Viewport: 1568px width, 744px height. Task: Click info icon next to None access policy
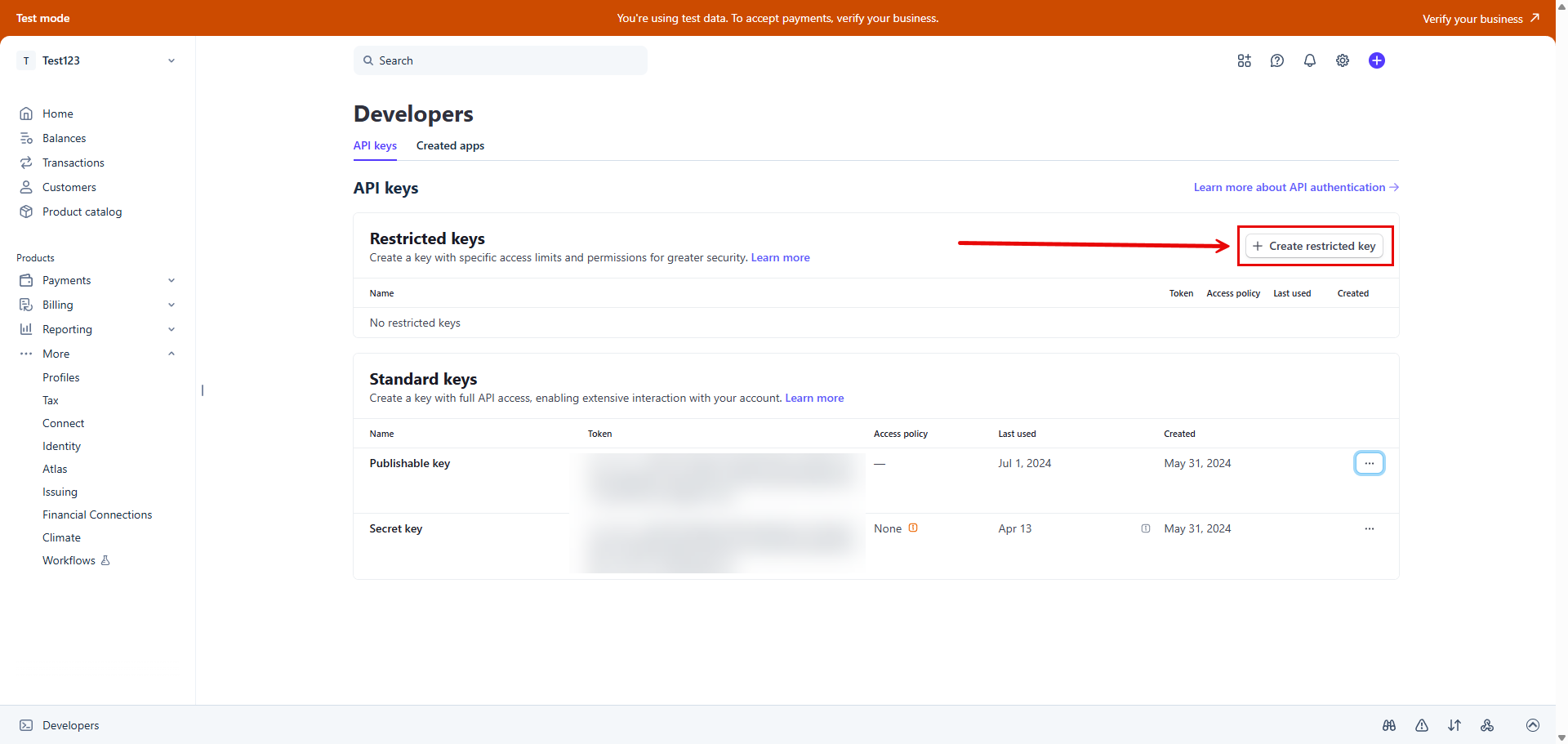coord(913,528)
